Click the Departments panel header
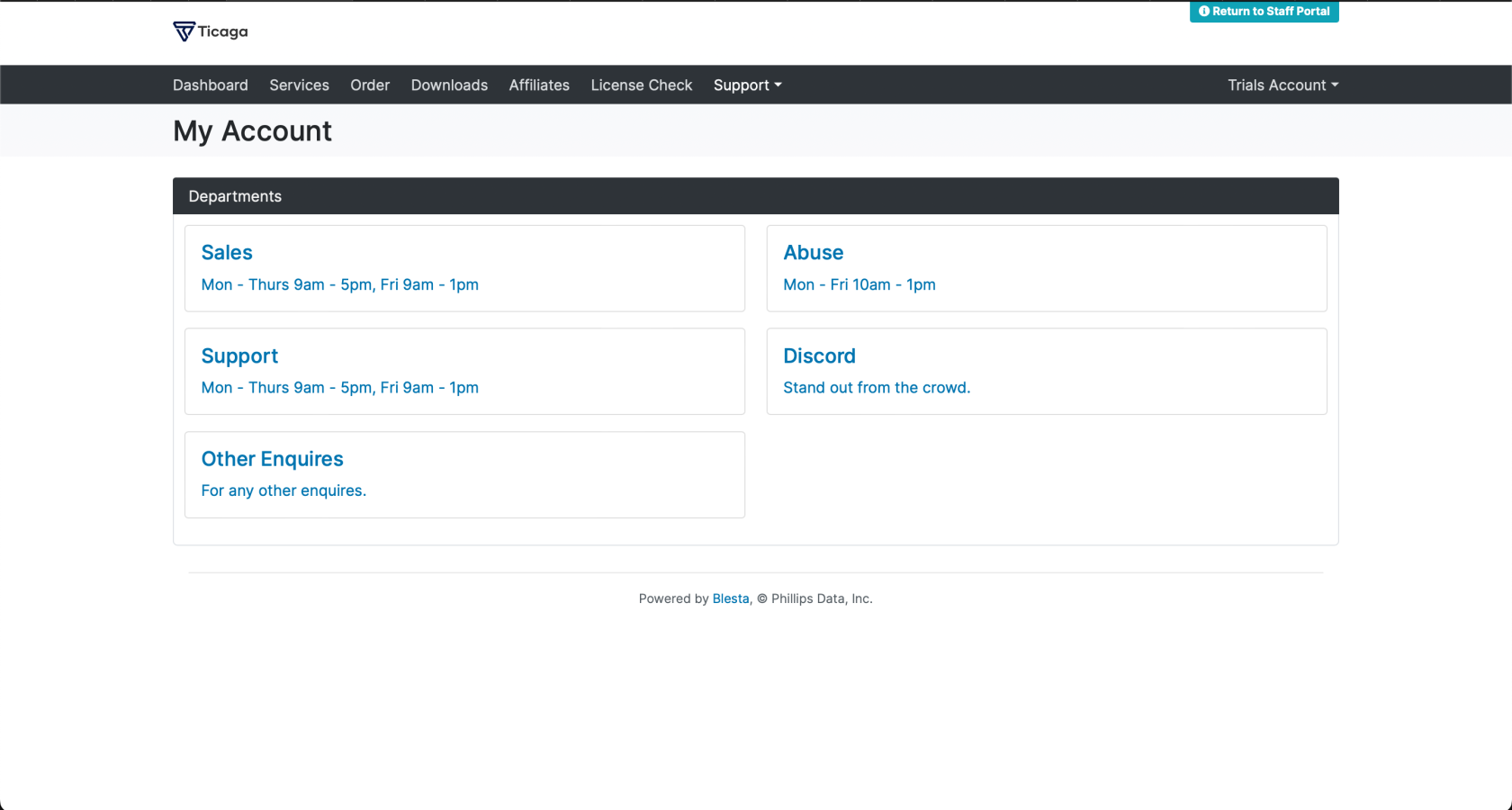This screenshot has width=1512, height=810. [x=756, y=196]
